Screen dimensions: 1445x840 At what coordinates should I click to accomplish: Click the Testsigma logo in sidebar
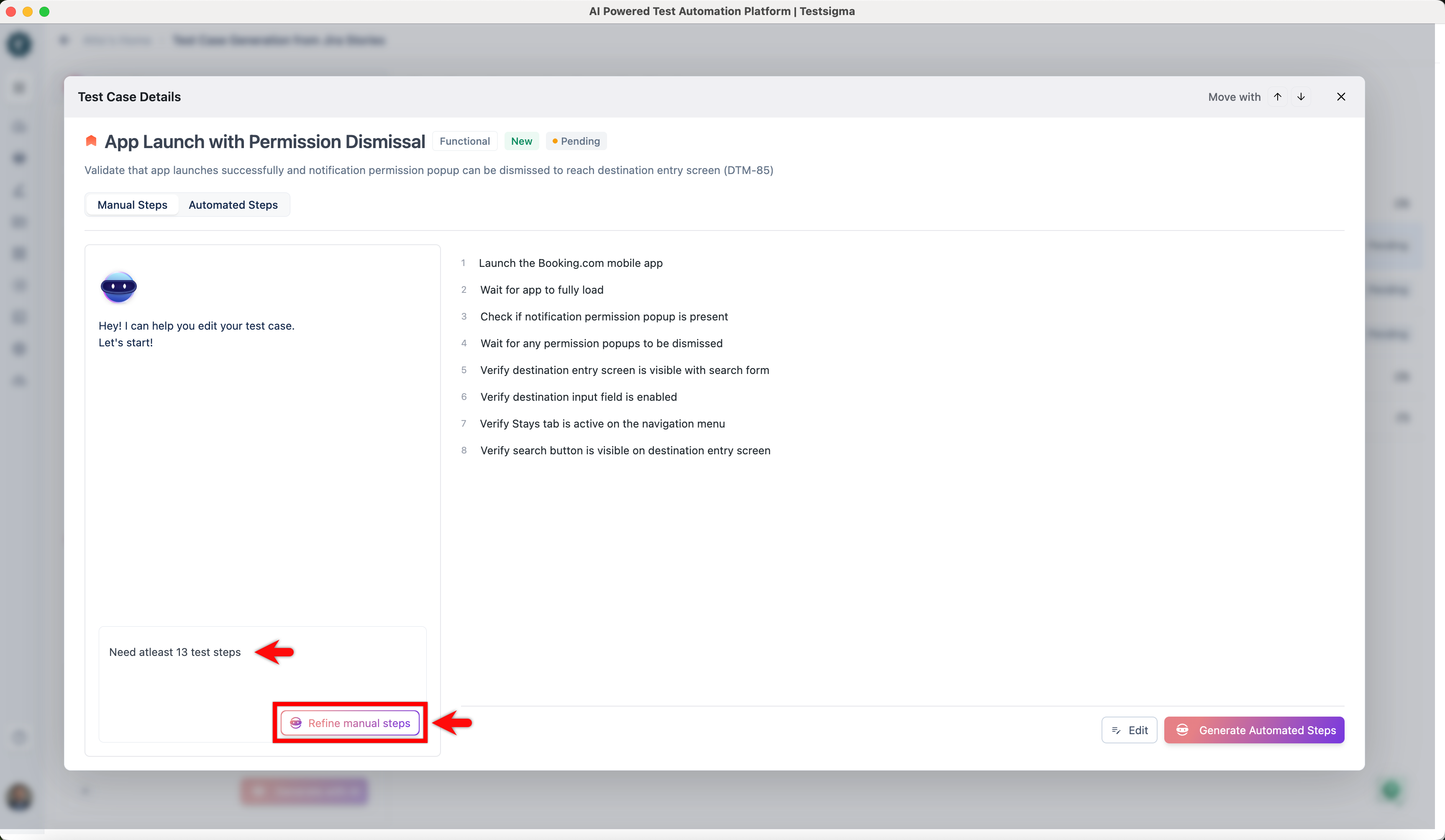19,44
